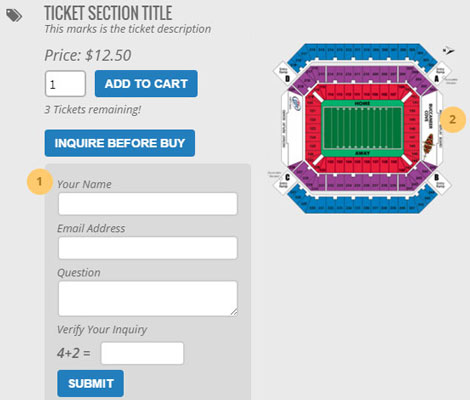The image size is (470, 400).
Task: Click the Gate B entry ramp marker
Action: pyautogui.click(x=439, y=182)
